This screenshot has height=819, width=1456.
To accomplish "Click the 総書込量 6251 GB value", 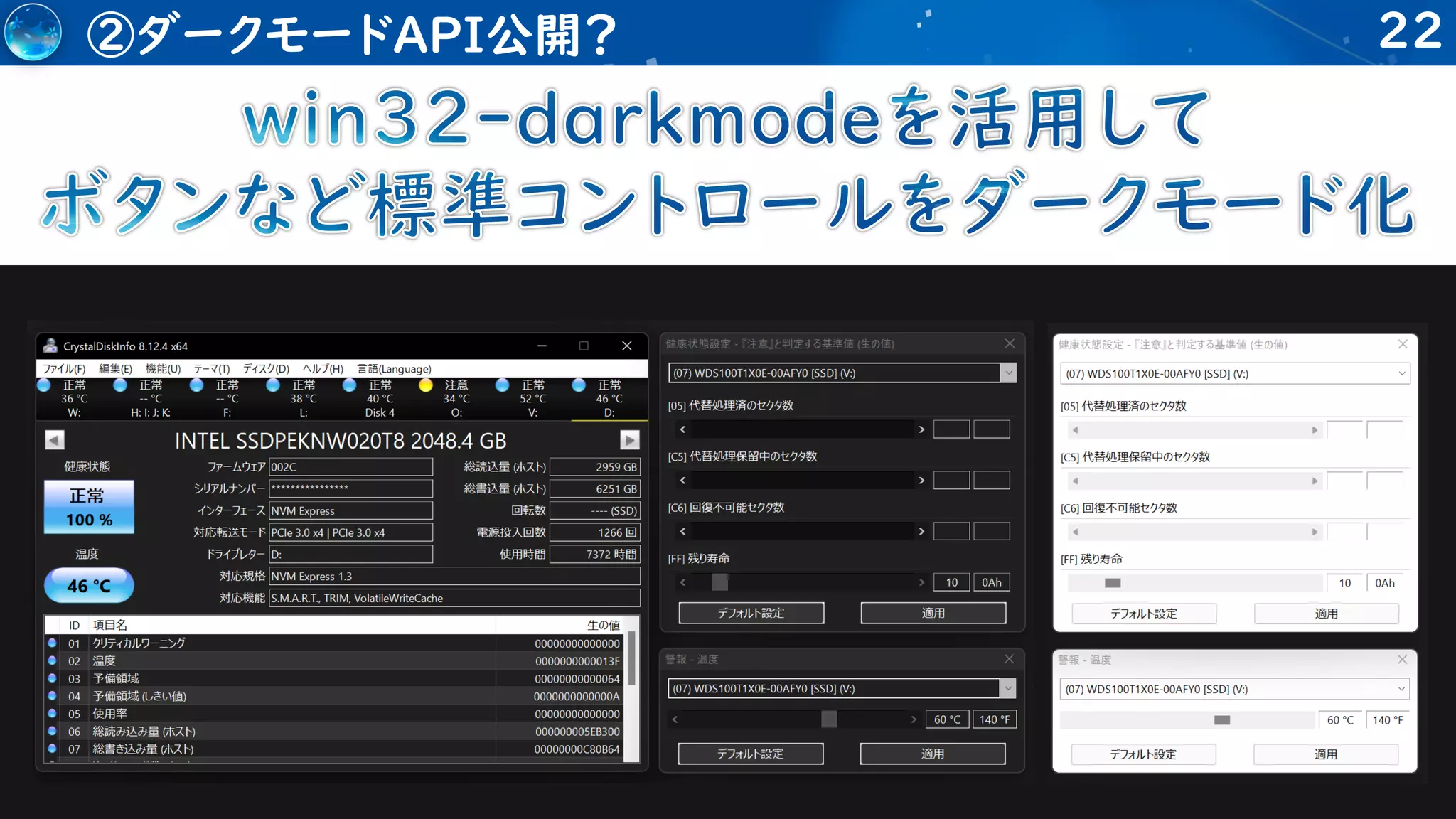I will click(x=595, y=488).
